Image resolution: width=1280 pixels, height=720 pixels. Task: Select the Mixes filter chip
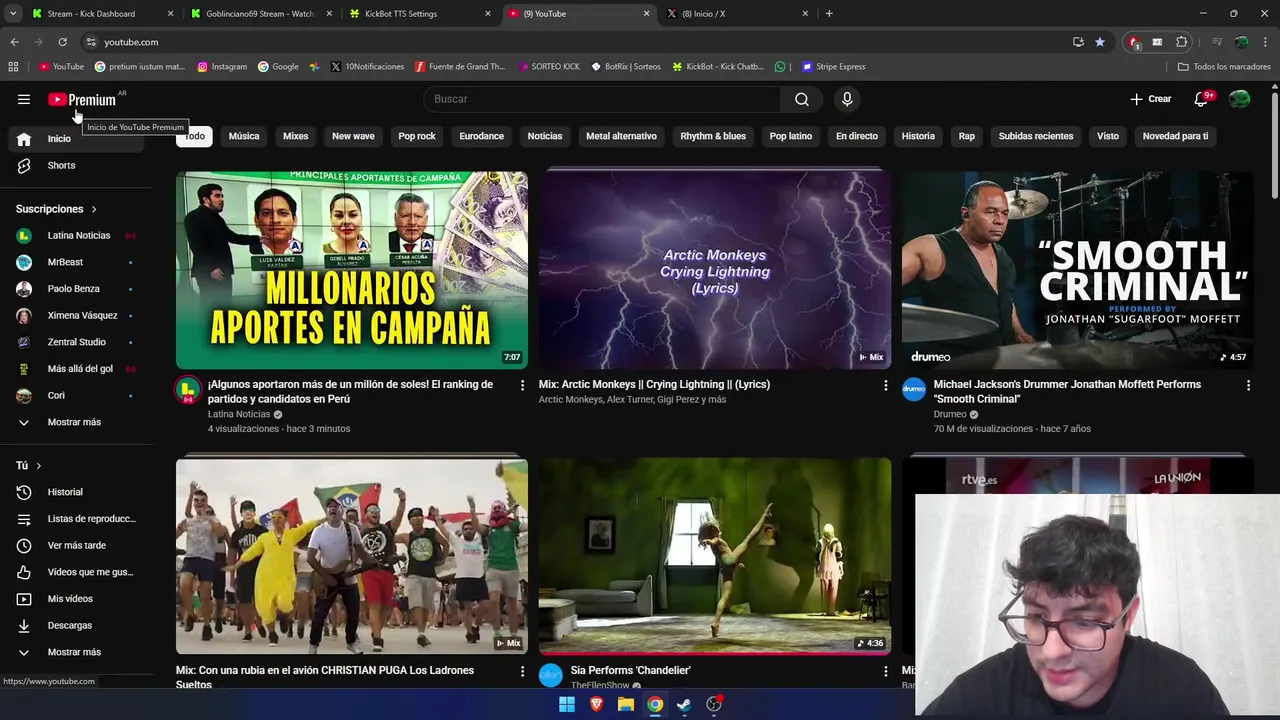296,136
